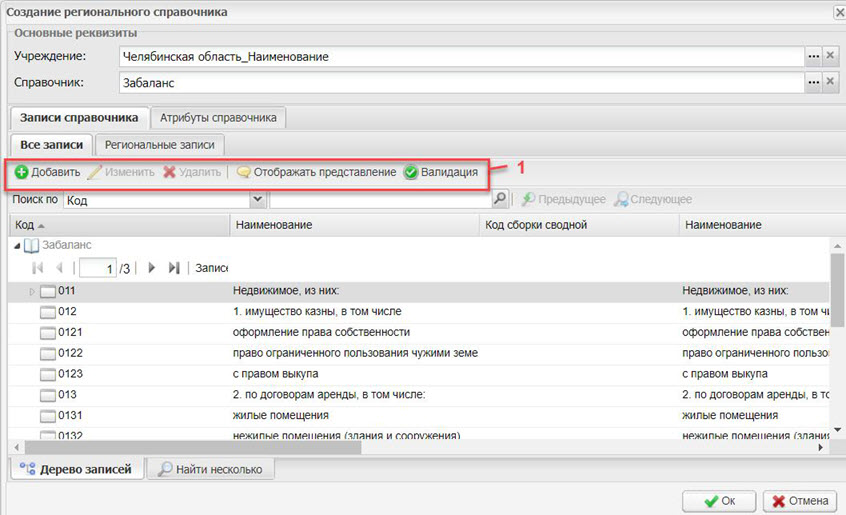Click the green Добавить plus icon

(x=21, y=172)
